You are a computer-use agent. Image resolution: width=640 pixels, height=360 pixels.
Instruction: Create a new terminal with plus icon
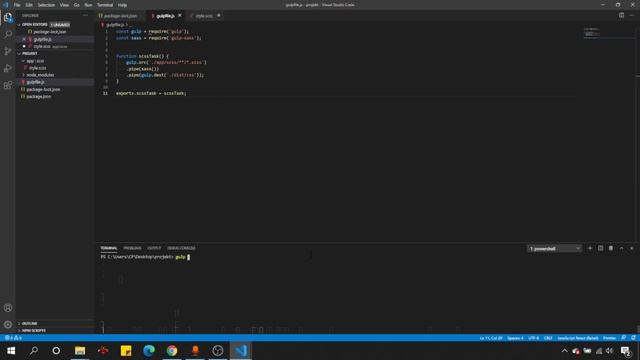[x=590, y=248]
